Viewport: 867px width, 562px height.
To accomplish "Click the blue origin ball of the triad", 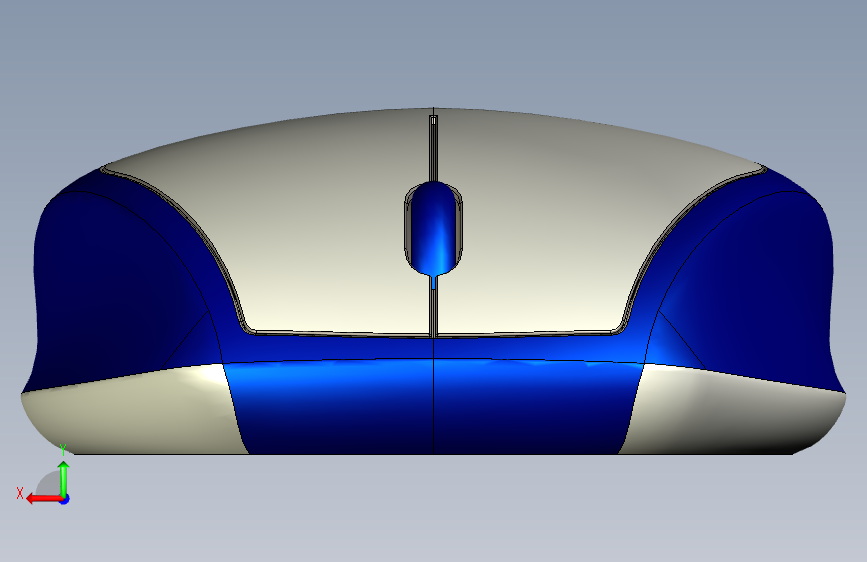I will coord(65,499).
